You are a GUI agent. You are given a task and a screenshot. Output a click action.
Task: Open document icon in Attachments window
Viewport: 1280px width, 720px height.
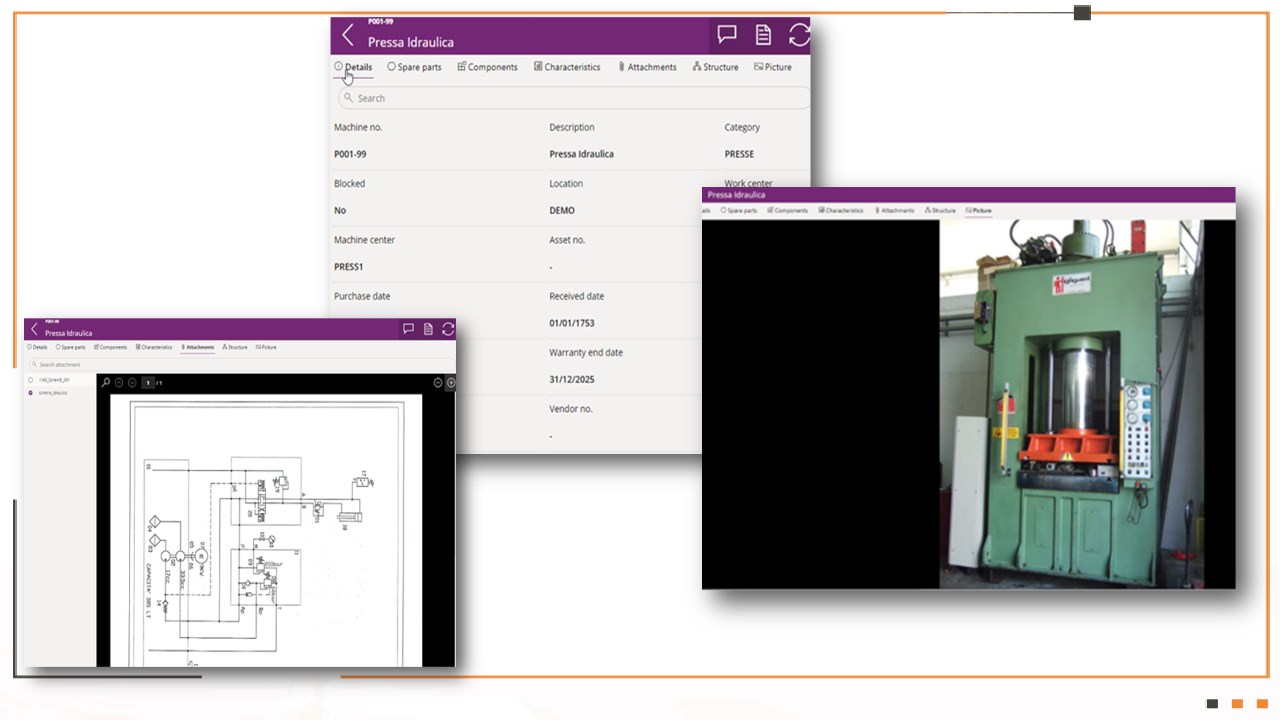click(428, 329)
